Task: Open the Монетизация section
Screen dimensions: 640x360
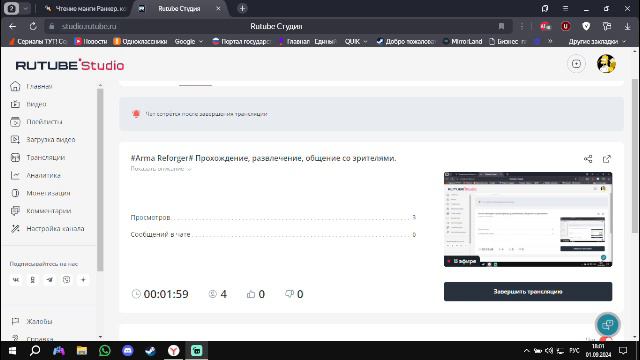Action: tap(40, 193)
